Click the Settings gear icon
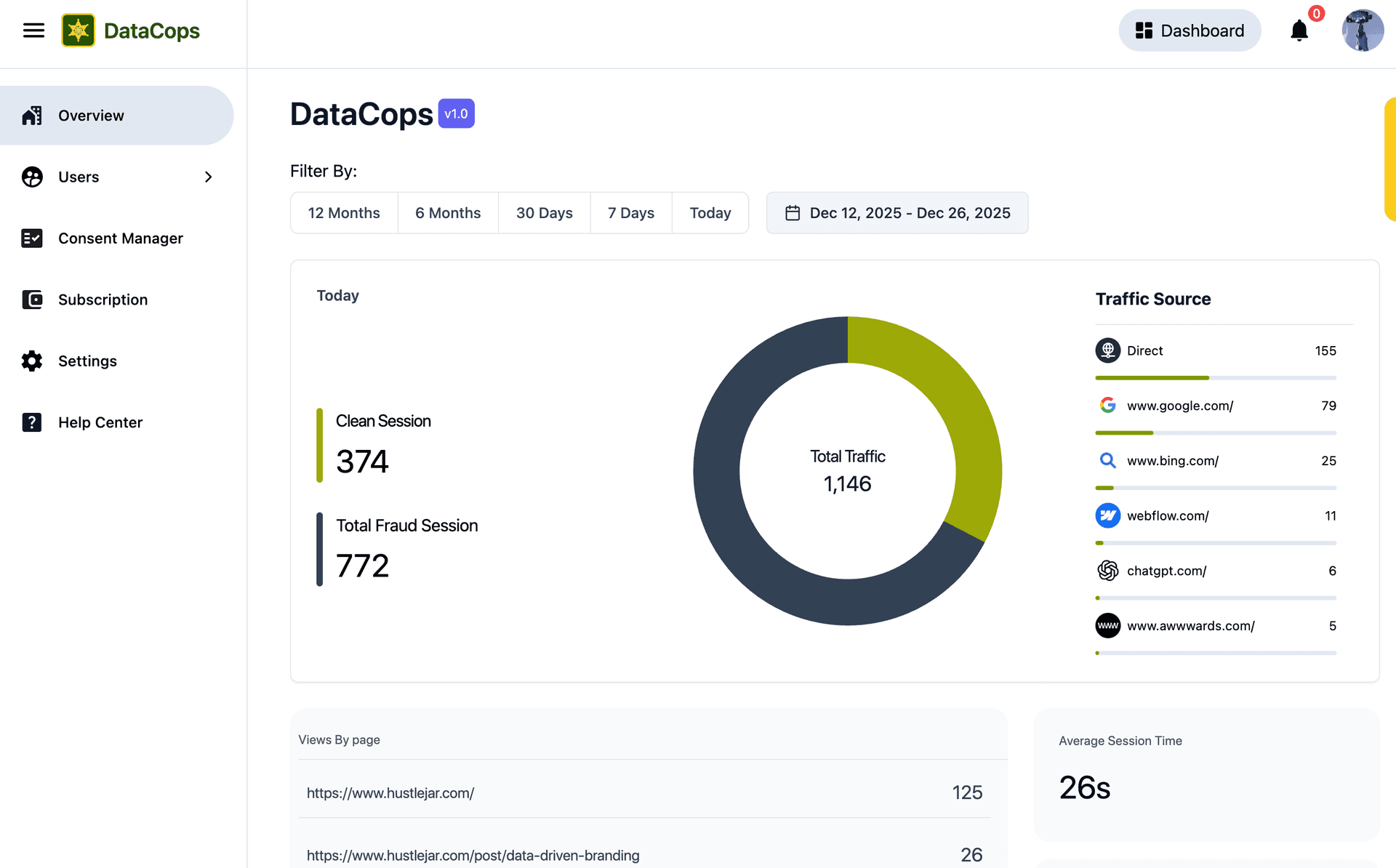The image size is (1396, 868). click(x=32, y=361)
